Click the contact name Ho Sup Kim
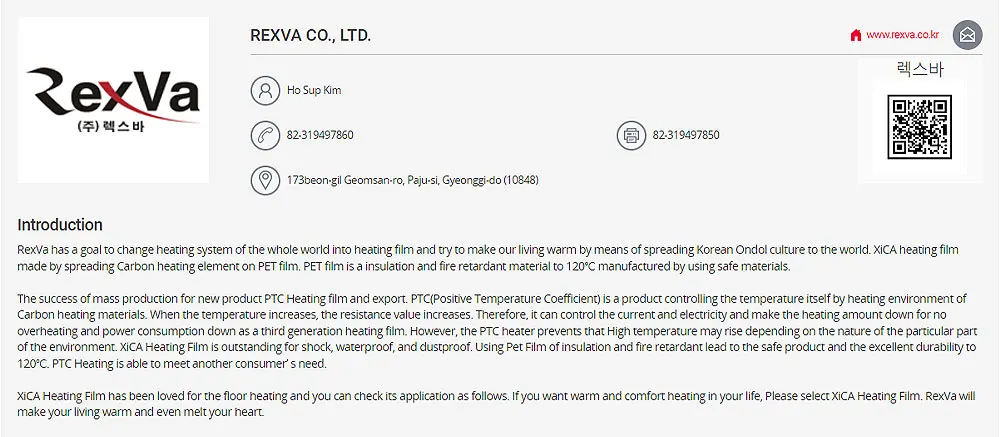The height and width of the screenshot is (437, 1000). pos(314,91)
